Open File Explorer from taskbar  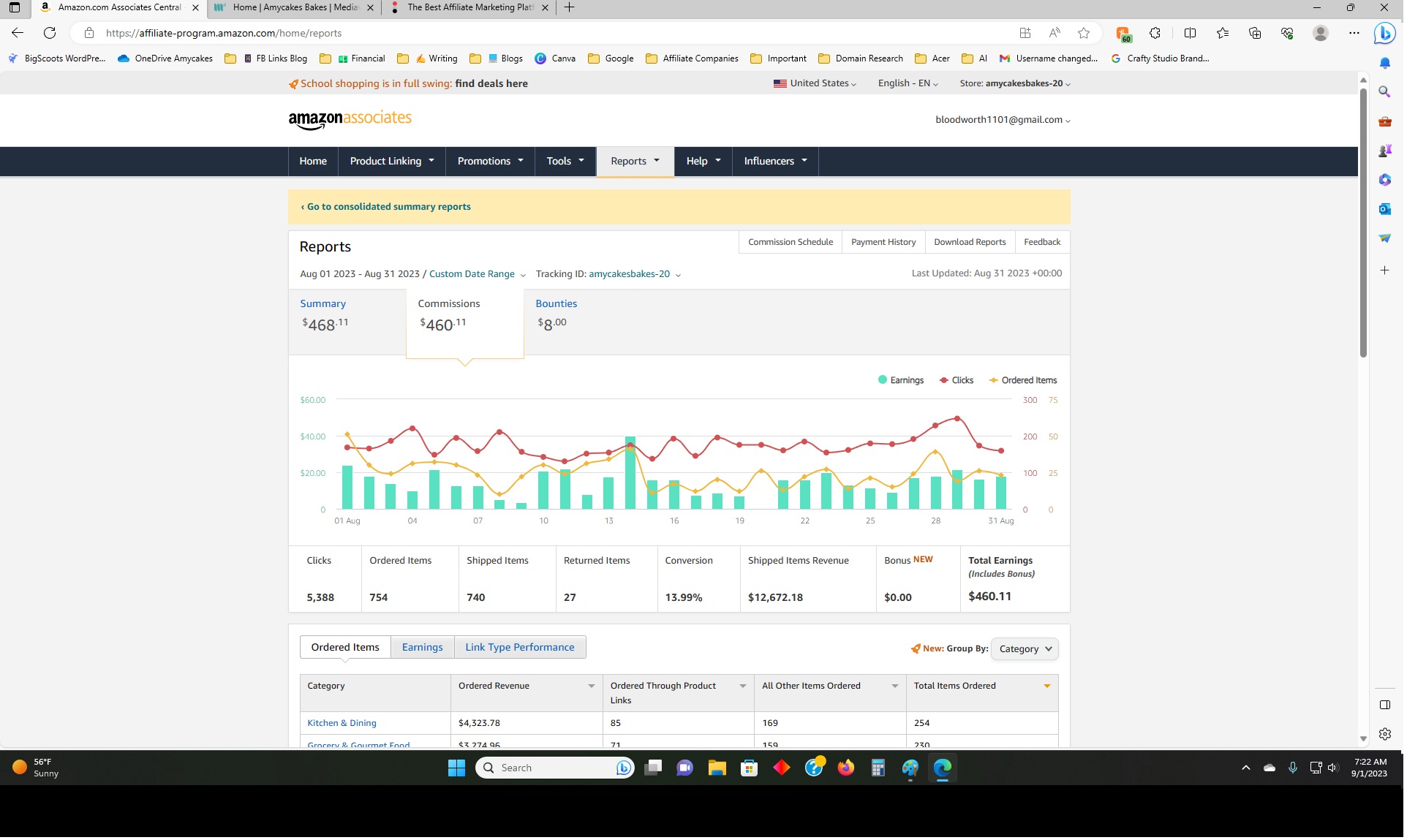tap(717, 768)
